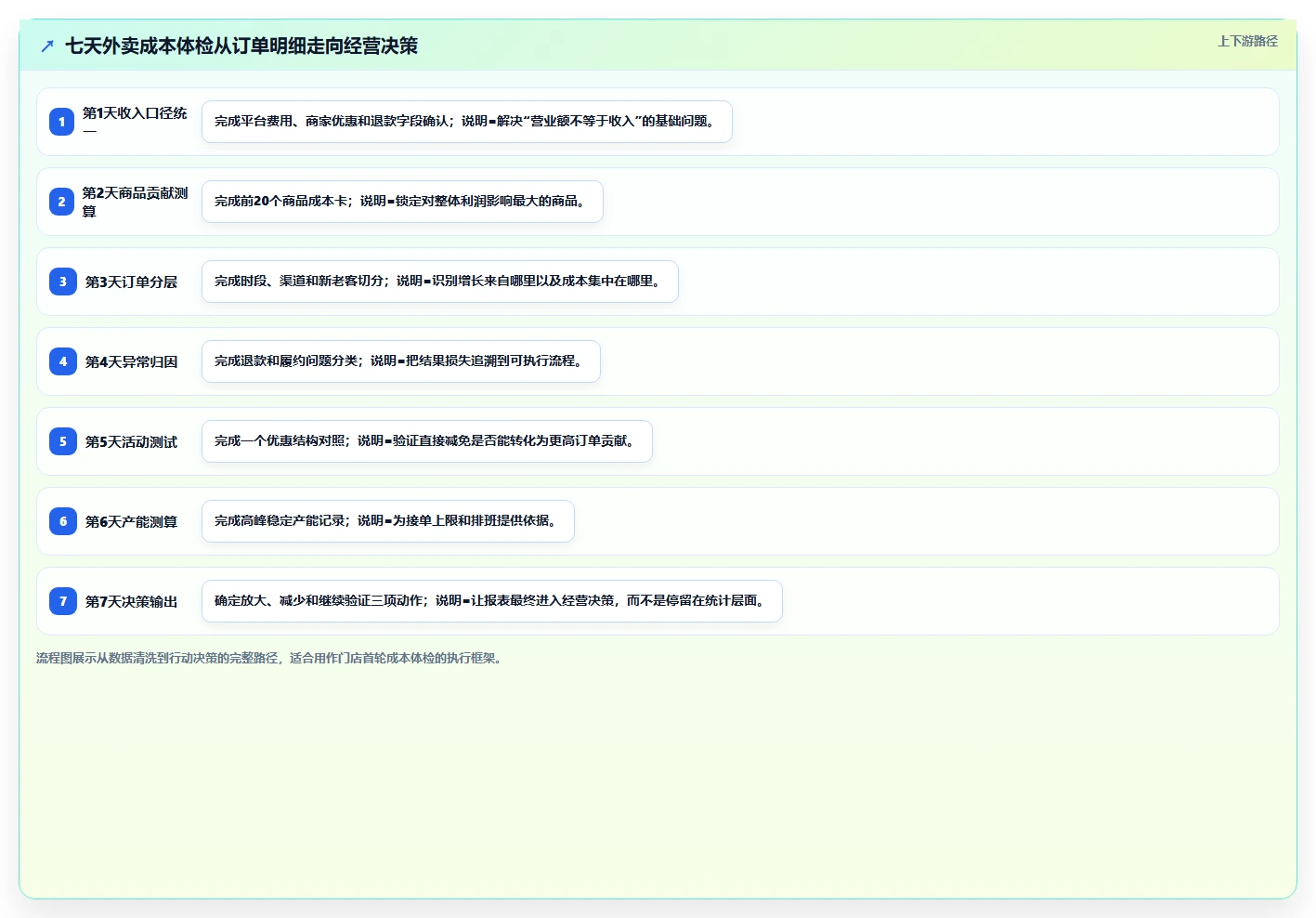Click the description starting 完成退款和履约问题分类
This screenshot has height=918, width=1316.
point(401,361)
